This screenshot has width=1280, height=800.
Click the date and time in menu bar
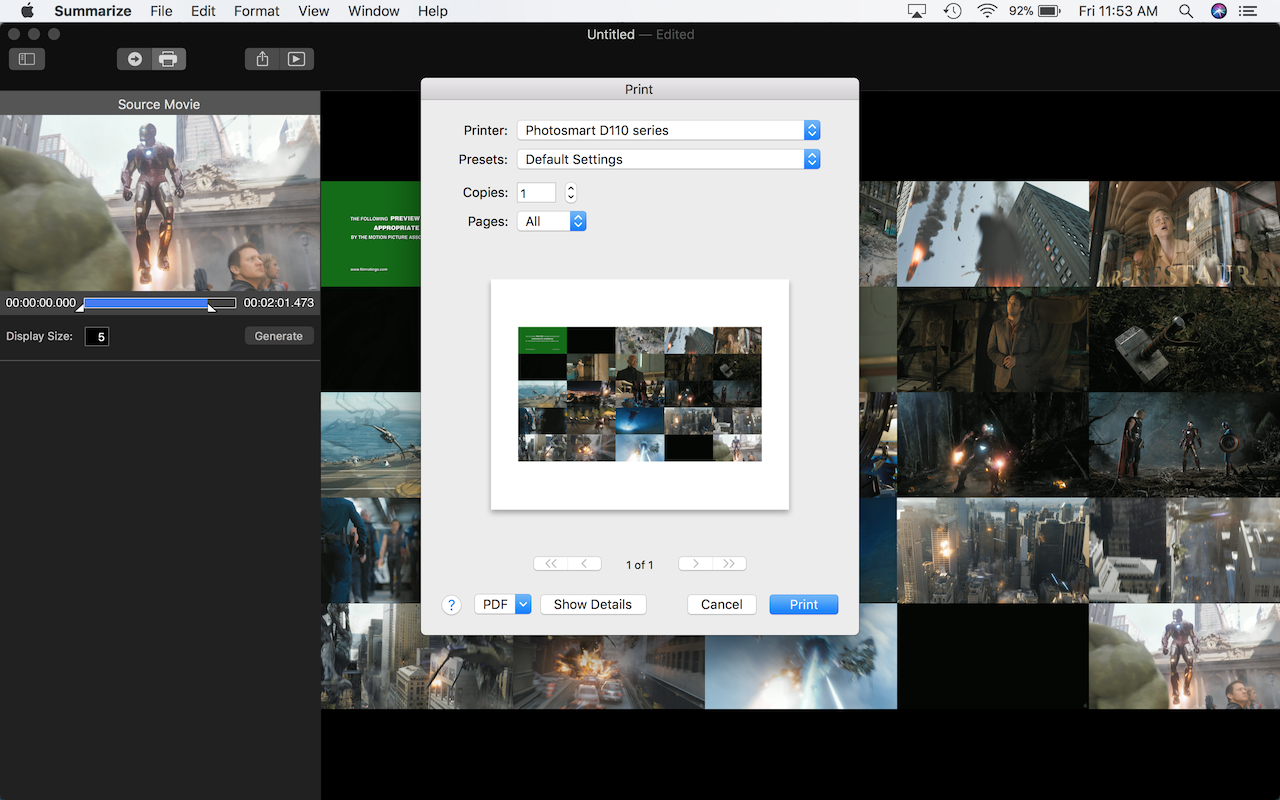point(1118,11)
